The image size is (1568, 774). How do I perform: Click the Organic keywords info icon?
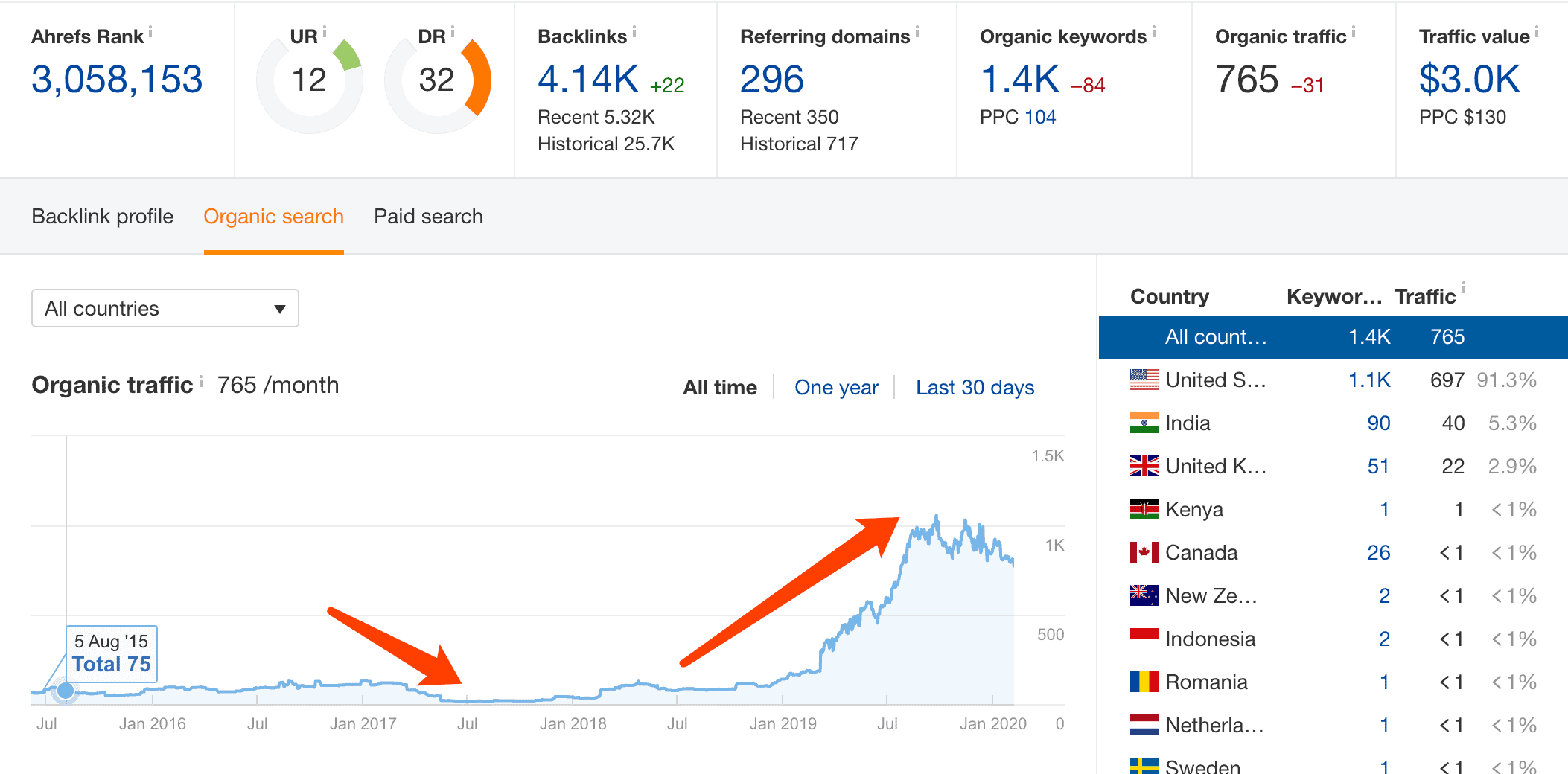pyautogui.click(x=1154, y=31)
